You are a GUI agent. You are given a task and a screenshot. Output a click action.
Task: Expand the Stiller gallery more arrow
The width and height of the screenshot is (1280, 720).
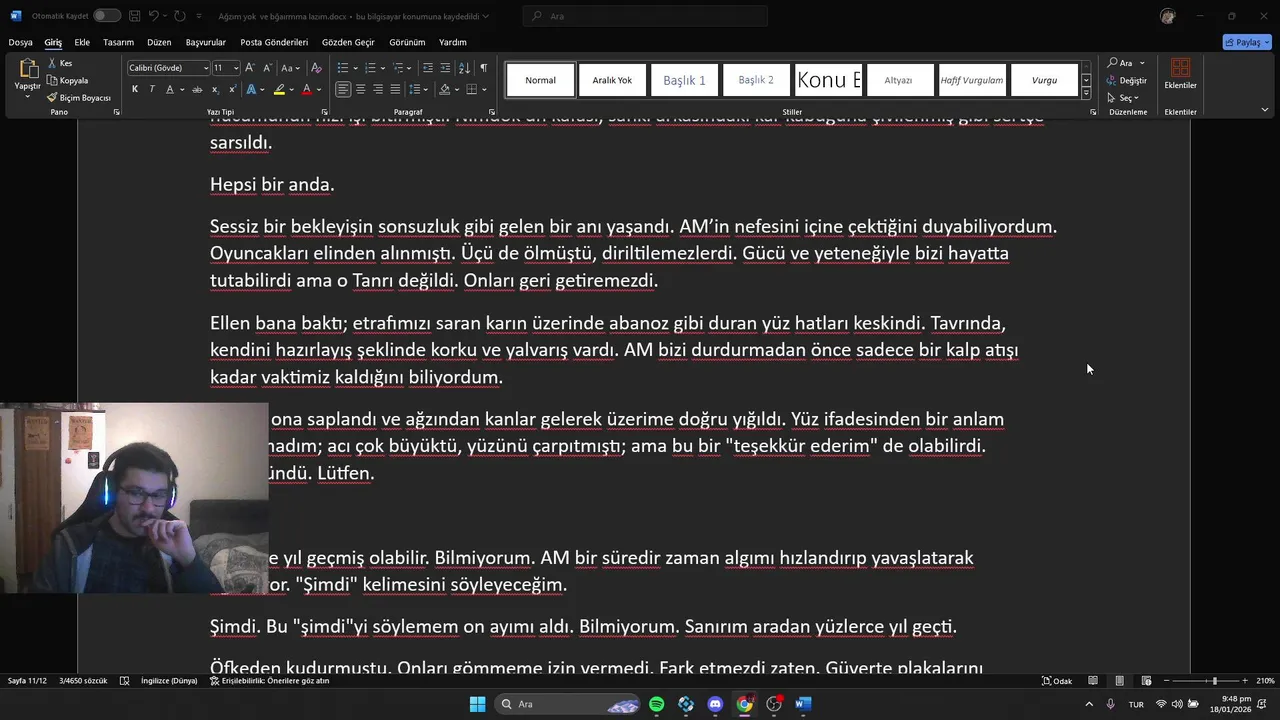coord(1086,92)
